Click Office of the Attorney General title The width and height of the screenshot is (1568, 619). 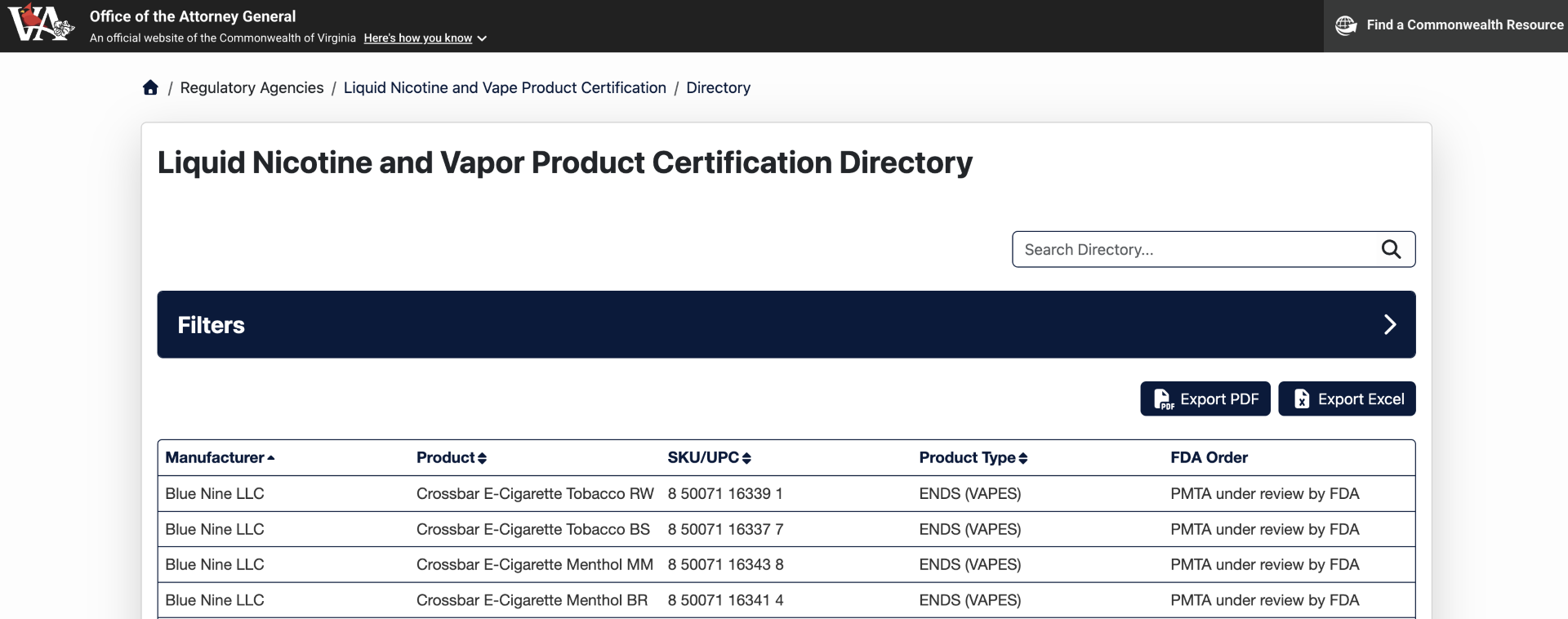(x=193, y=16)
